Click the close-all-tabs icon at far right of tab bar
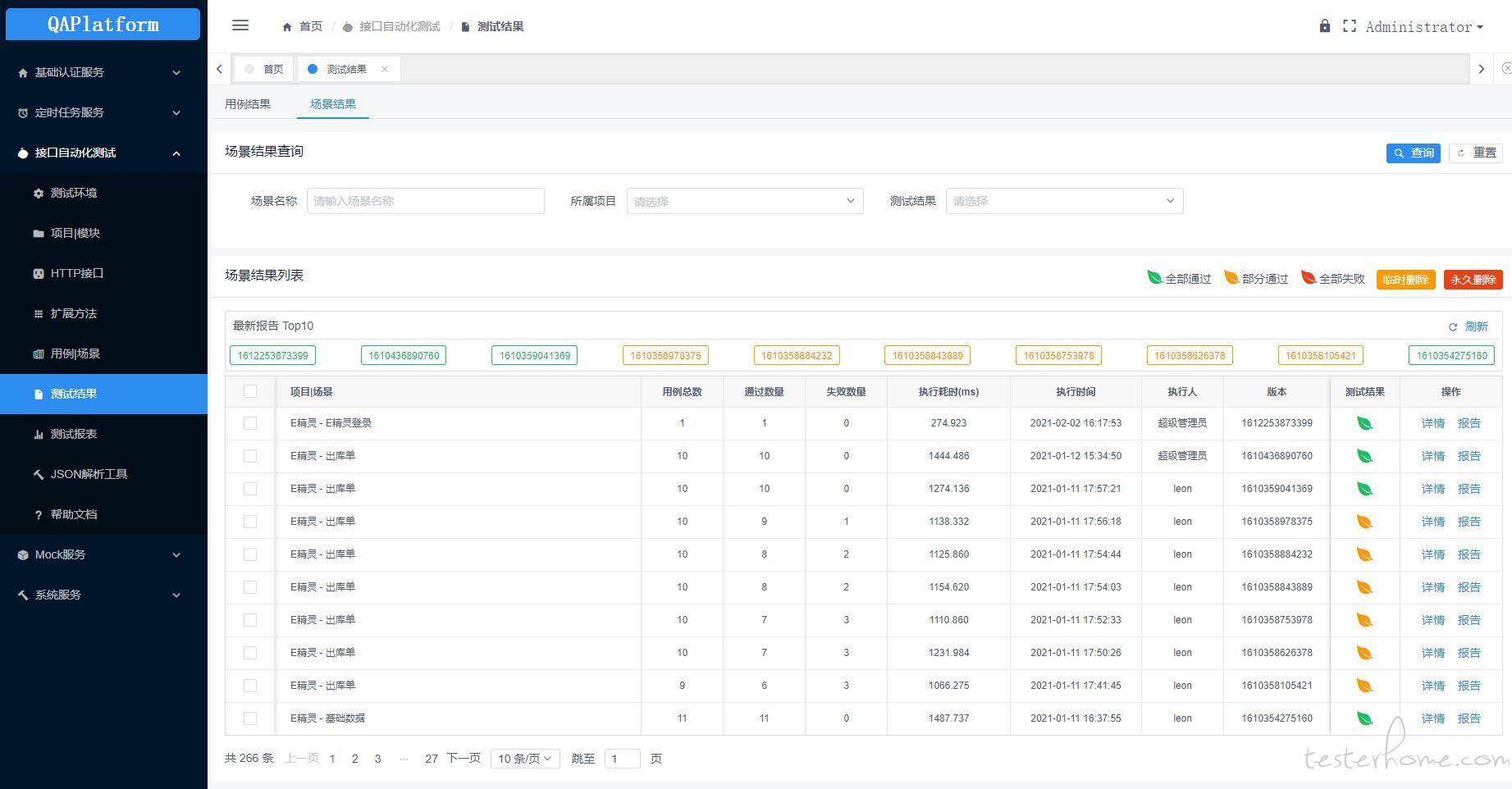Image resolution: width=1512 pixels, height=789 pixels. tap(1506, 69)
